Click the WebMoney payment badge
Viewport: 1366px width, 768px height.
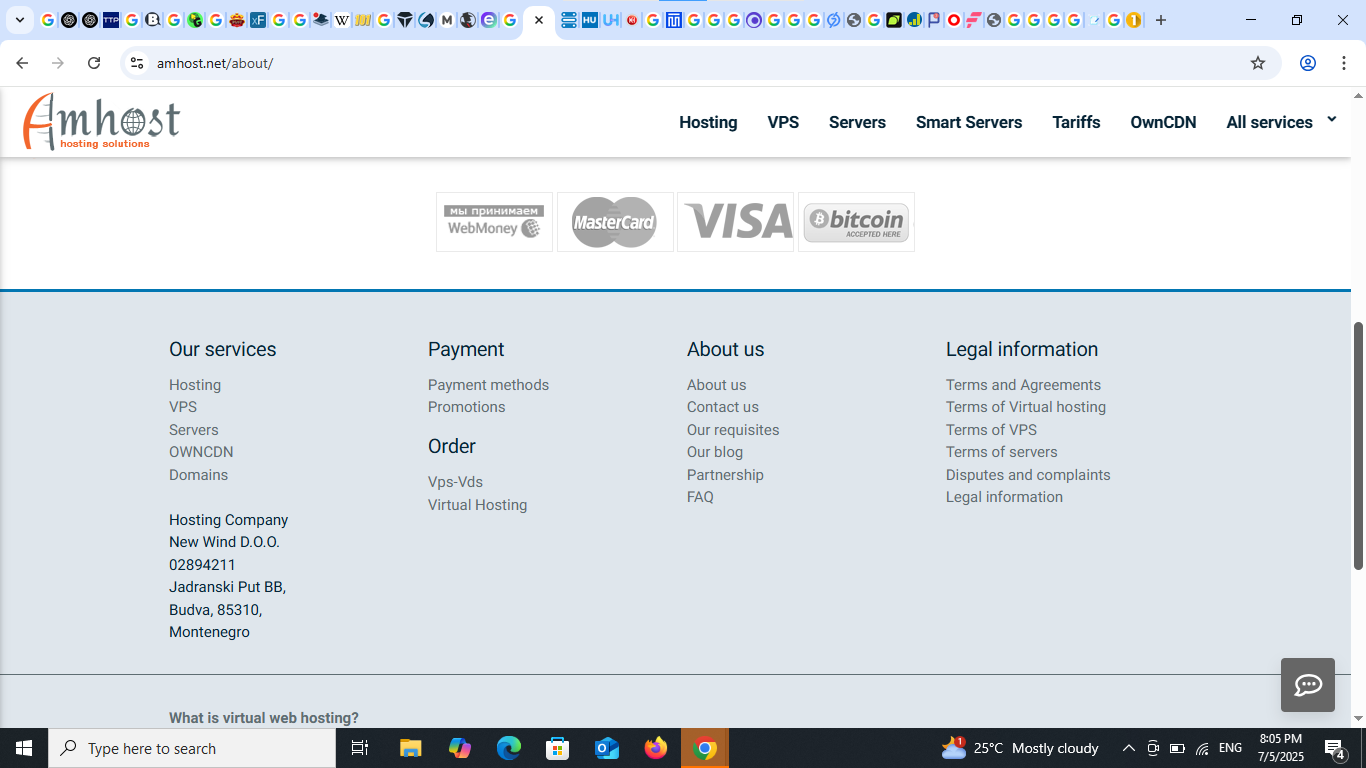[x=494, y=222]
